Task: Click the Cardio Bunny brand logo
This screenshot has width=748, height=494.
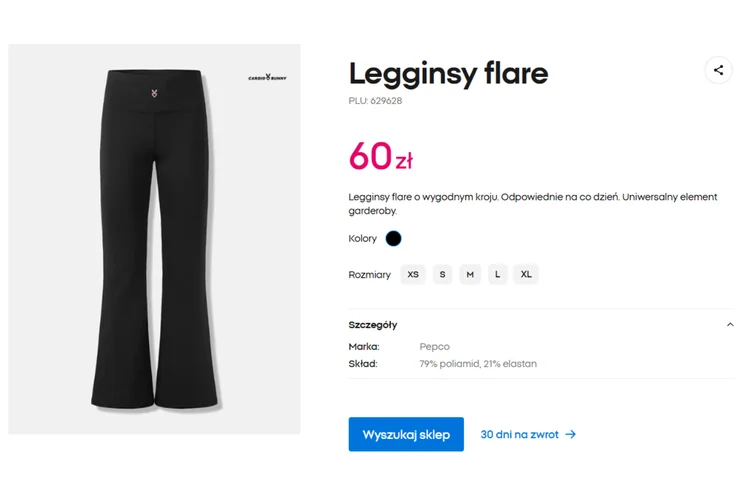Action: (267, 77)
